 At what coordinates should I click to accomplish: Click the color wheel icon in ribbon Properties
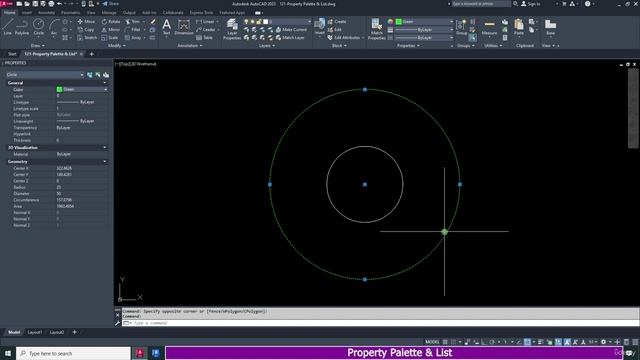pos(390,22)
